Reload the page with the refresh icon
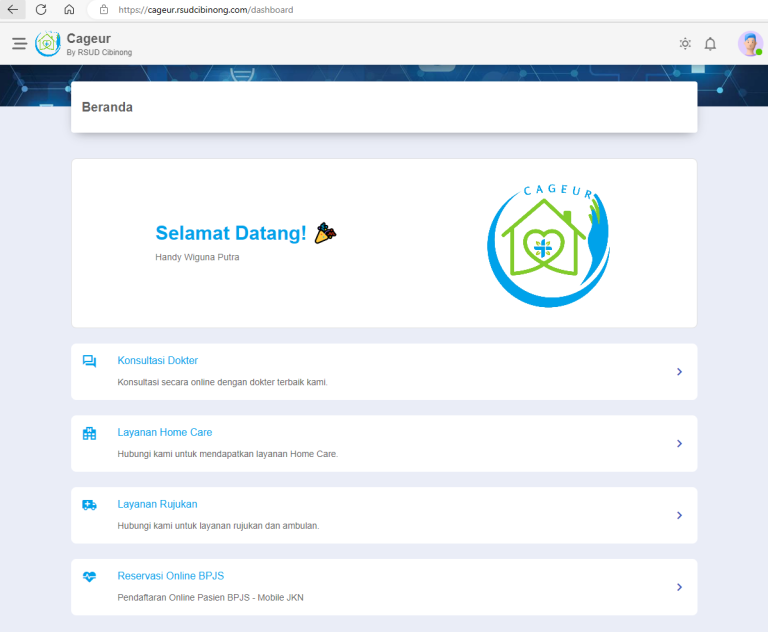768x632 pixels. coord(41,9)
